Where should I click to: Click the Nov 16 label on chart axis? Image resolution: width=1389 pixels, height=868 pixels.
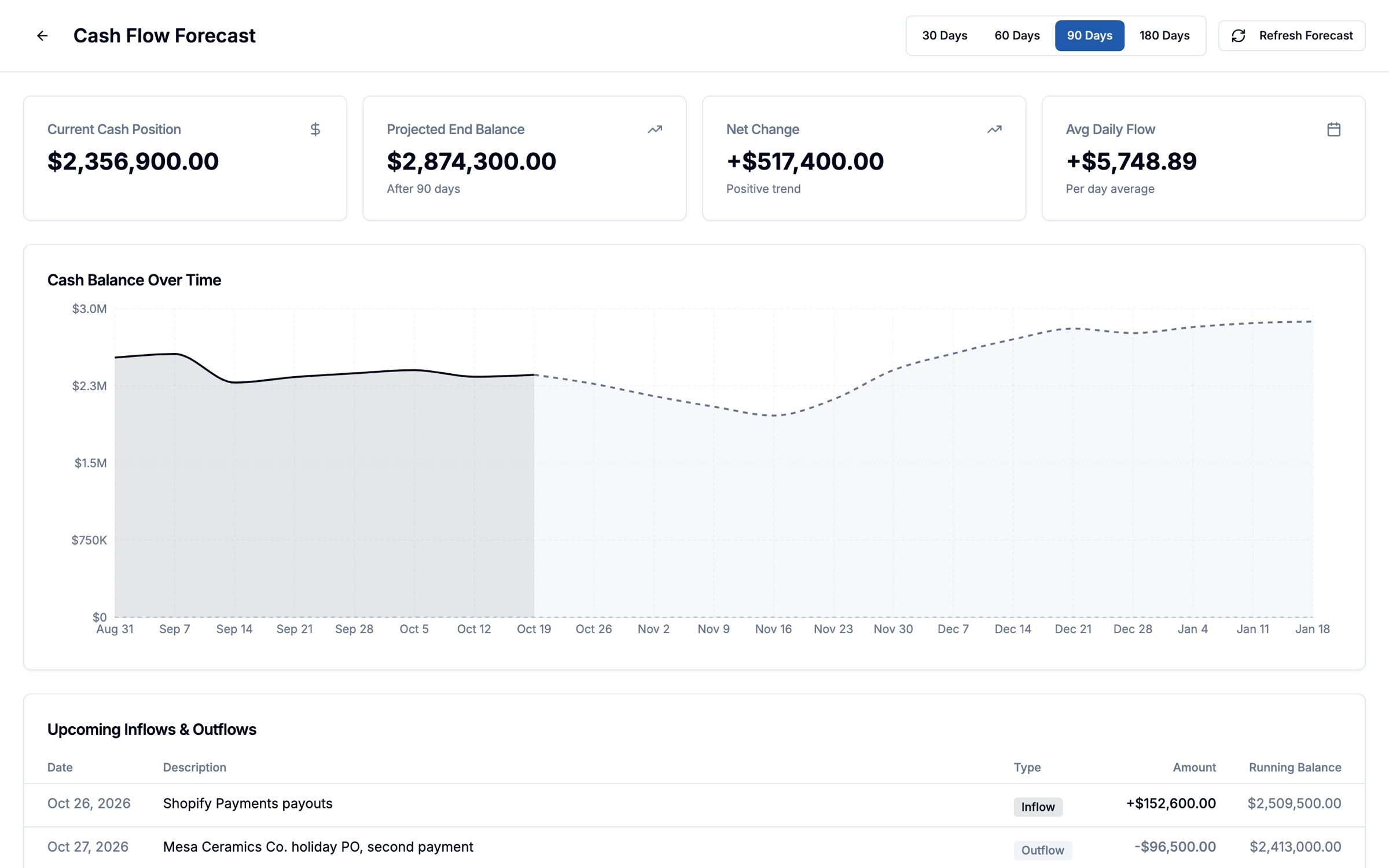[773, 629]
